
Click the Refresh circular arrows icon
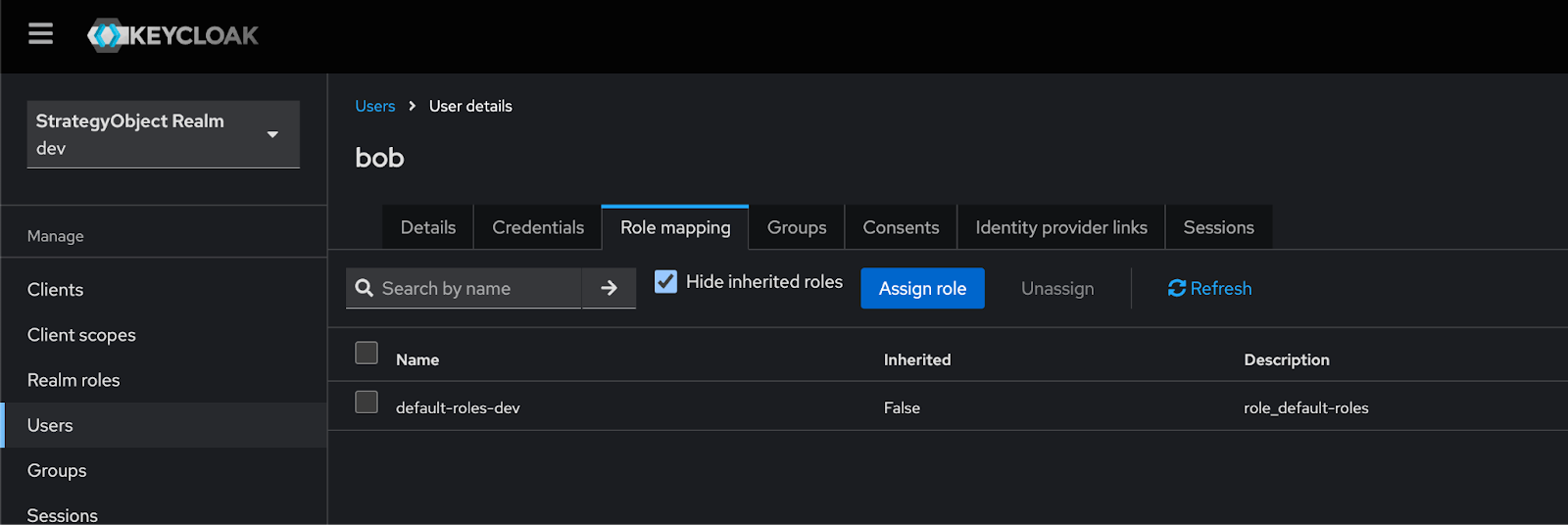[x=1177, y=288]
